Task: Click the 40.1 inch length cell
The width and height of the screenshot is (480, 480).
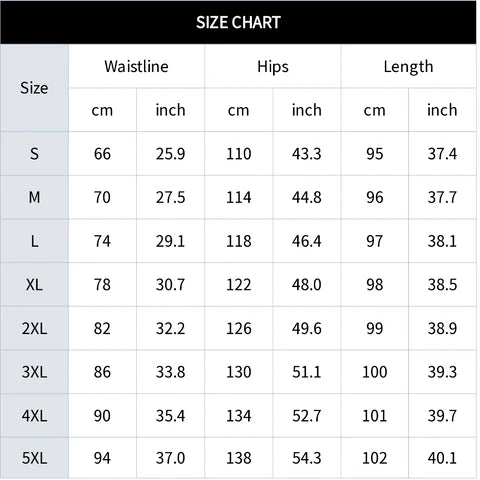Action: tap(442, 458)
